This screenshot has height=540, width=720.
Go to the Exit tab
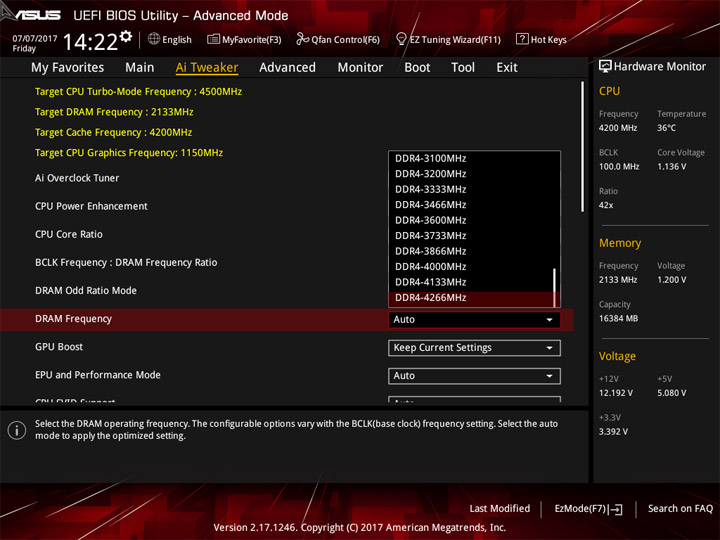[506, 68]
